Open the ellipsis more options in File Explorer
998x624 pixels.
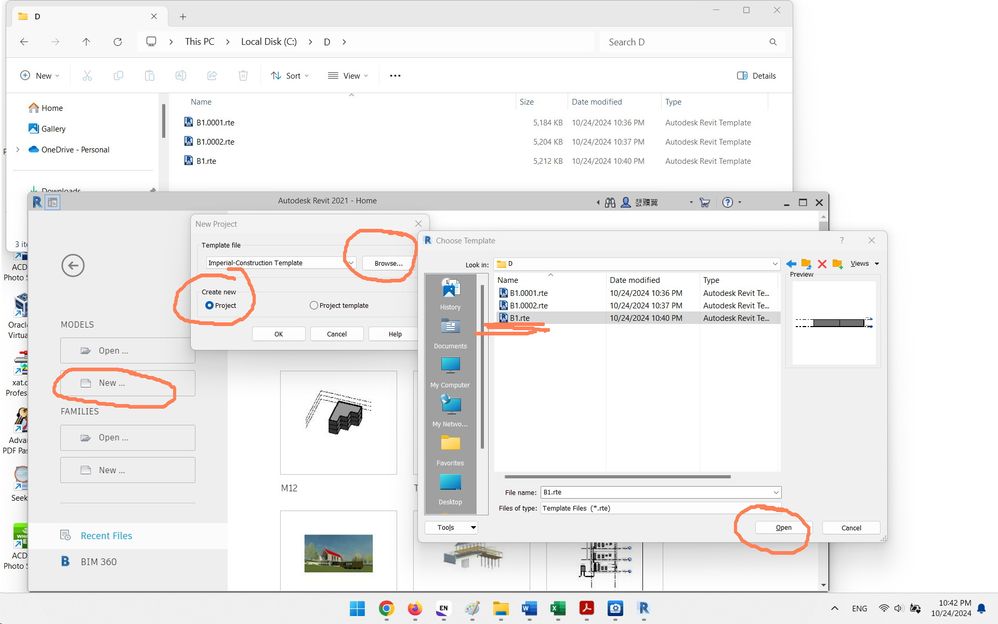(395, 76)
